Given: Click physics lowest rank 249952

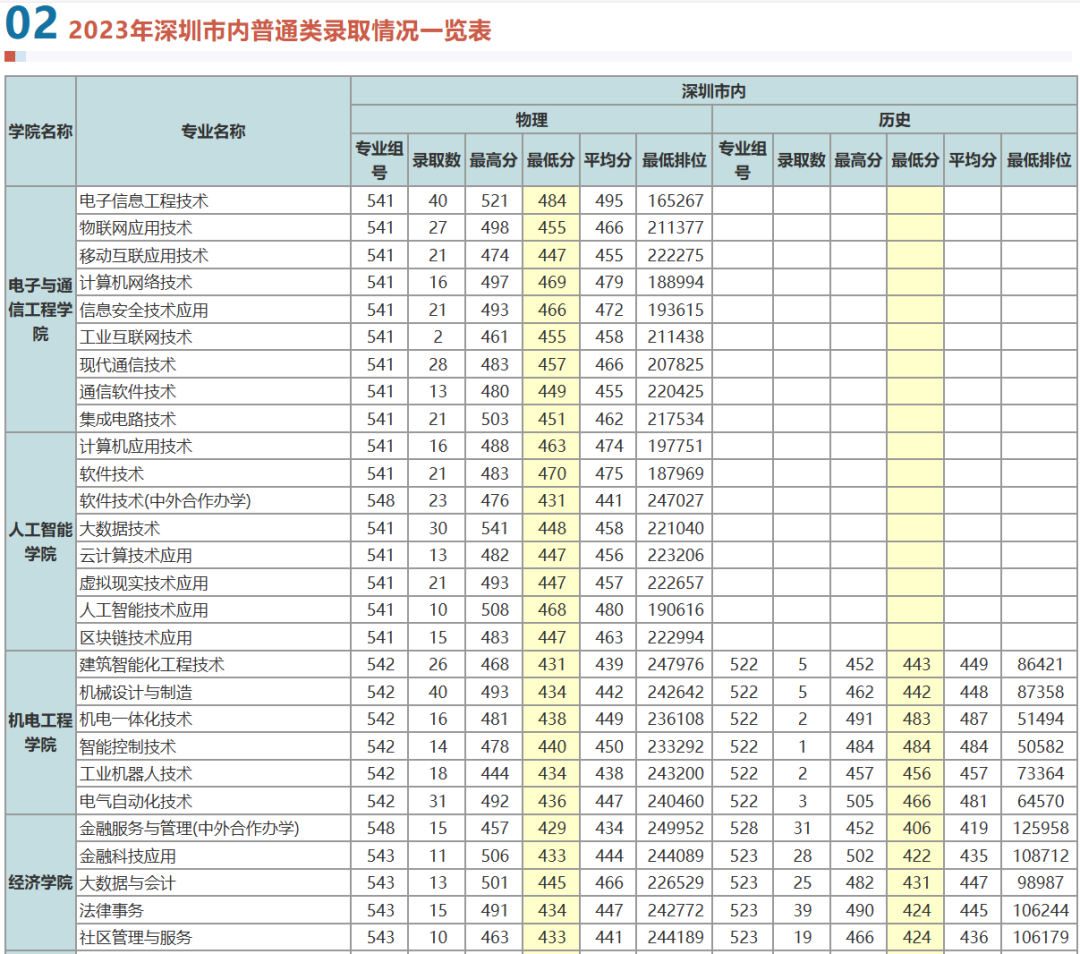Looking at the screenshot, I should (x=675, y=828).
